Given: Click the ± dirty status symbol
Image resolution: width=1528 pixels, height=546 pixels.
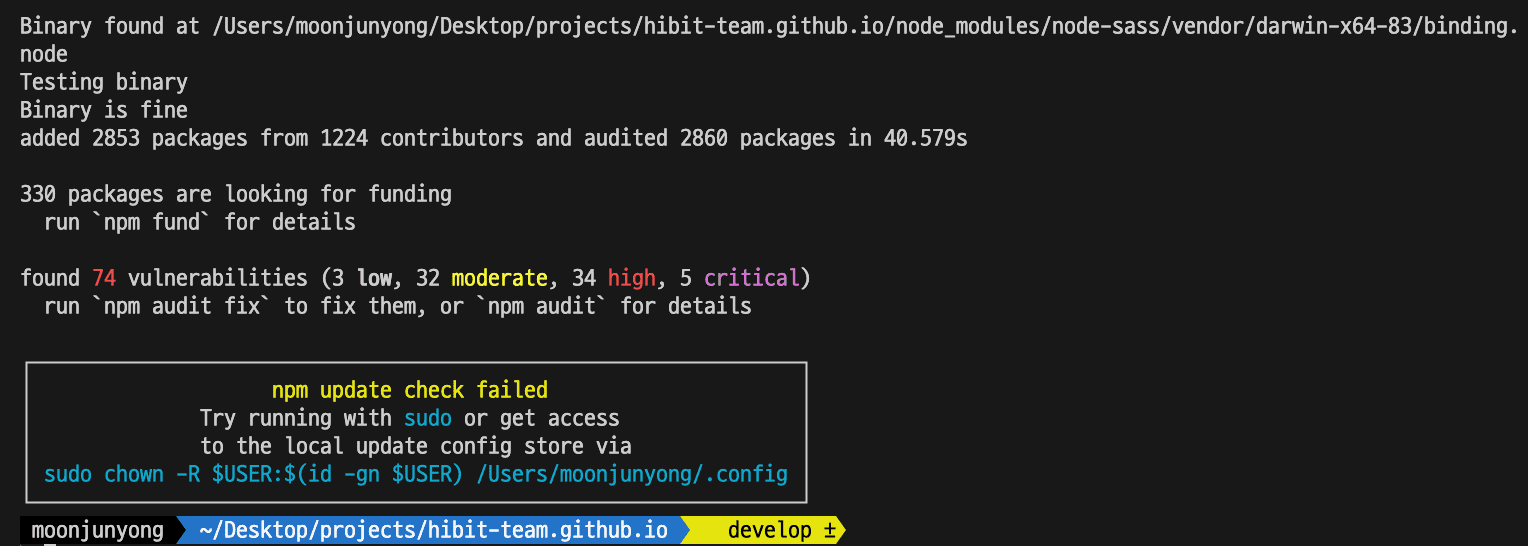Looking at the screenshot, I should click(829, 530).
